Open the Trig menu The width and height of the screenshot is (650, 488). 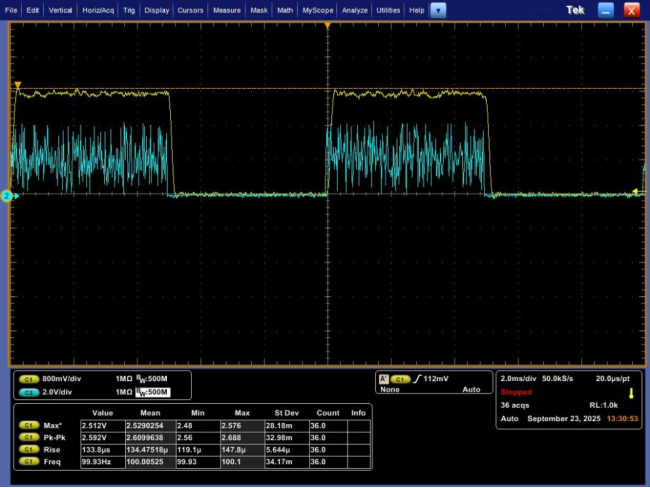click(x=129, y=10)
